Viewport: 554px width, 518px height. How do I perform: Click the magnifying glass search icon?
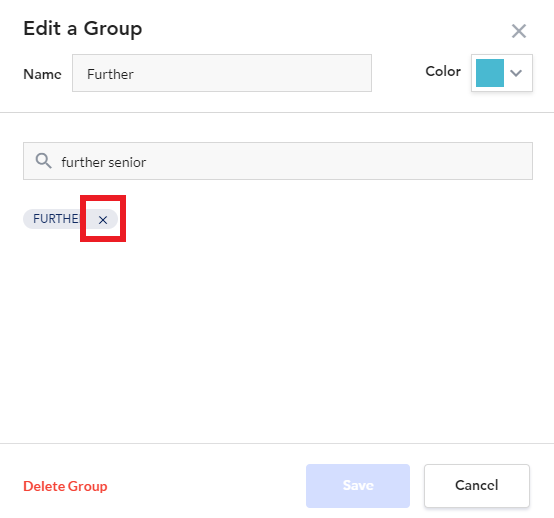(x=43, y=161)
